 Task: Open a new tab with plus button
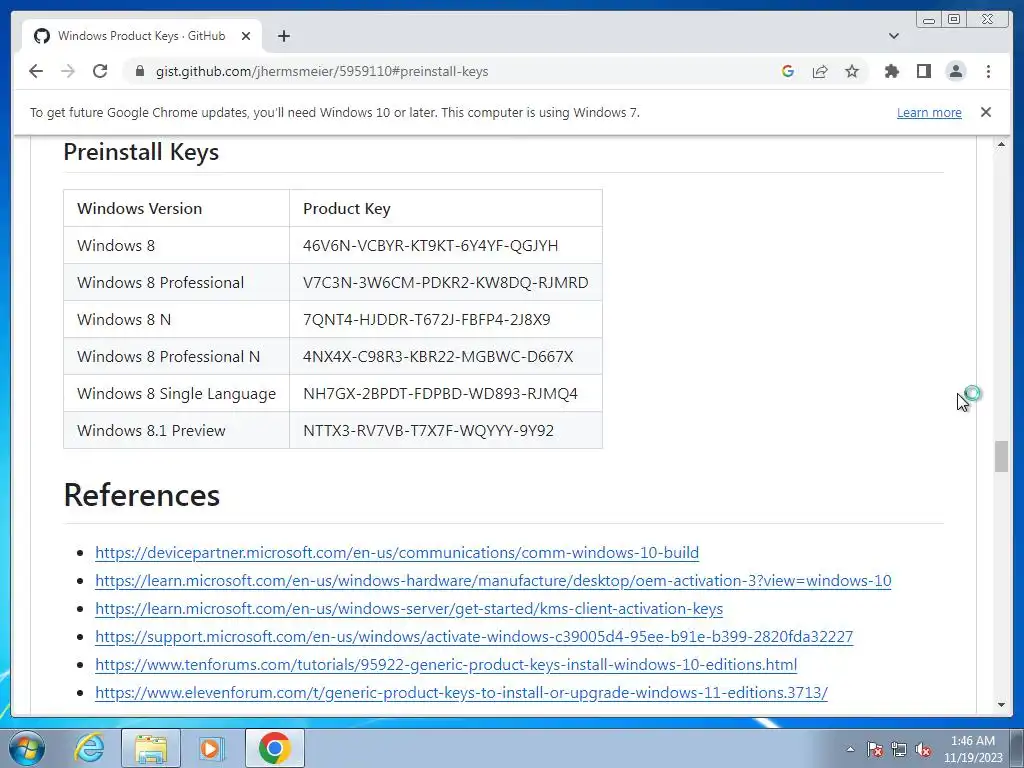pos(283,36)
